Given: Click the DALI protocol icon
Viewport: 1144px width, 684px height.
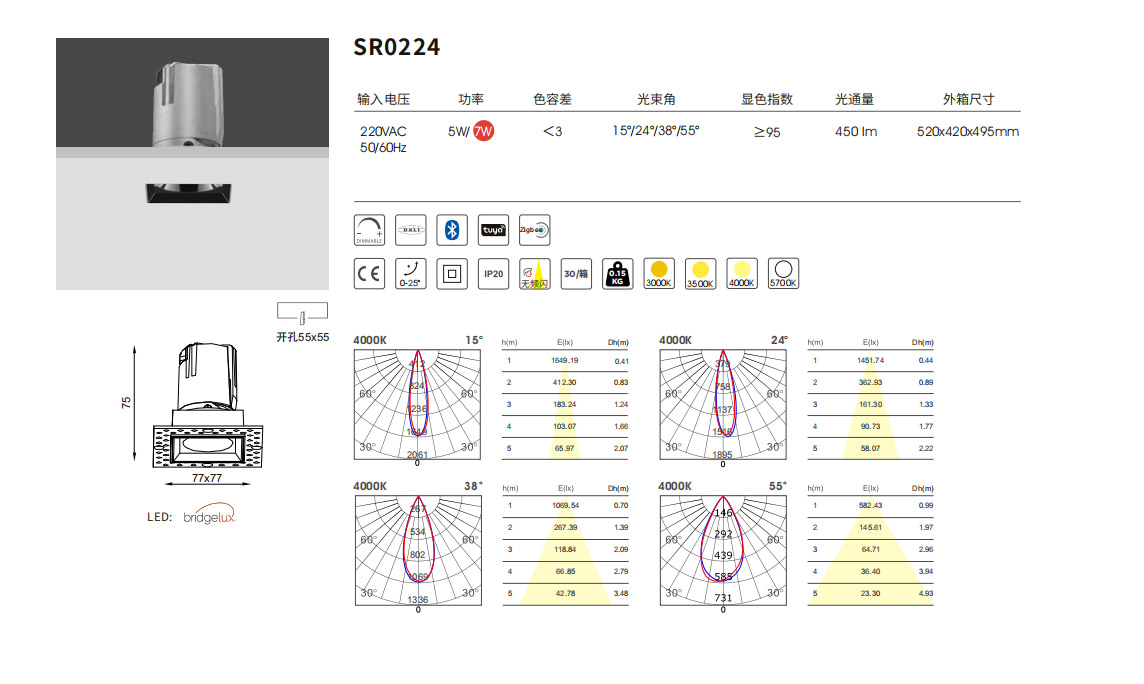Looking at the screenshot, I should pos(411,230).
